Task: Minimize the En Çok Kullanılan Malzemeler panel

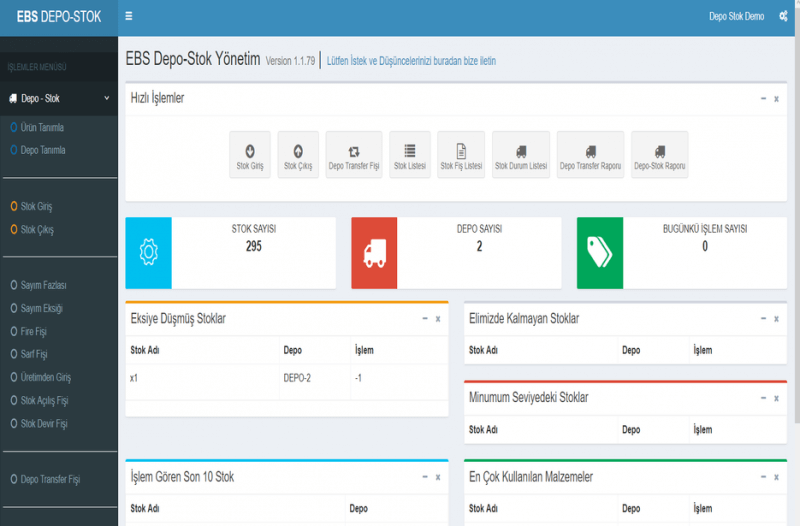Action: (763, 477)
